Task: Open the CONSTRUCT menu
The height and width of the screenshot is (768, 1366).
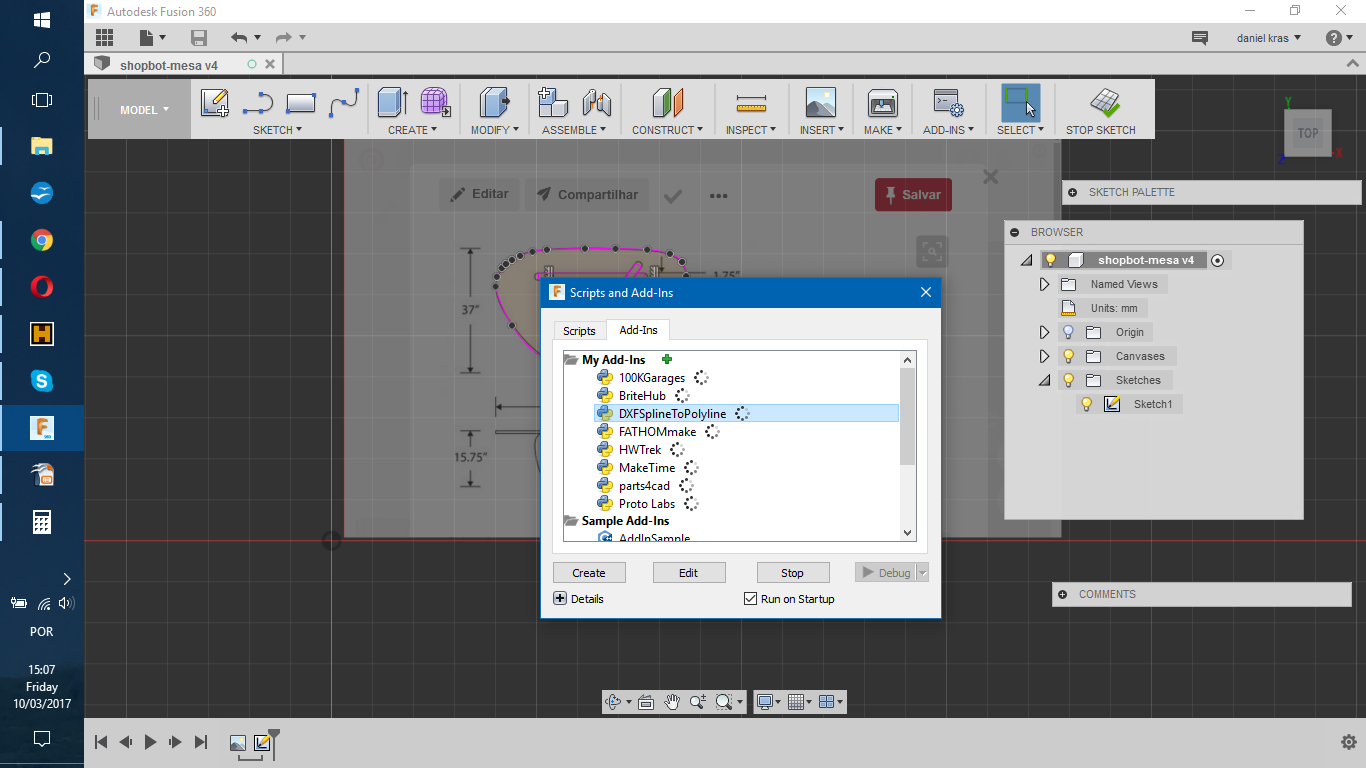Action: (x=667, y=130)
